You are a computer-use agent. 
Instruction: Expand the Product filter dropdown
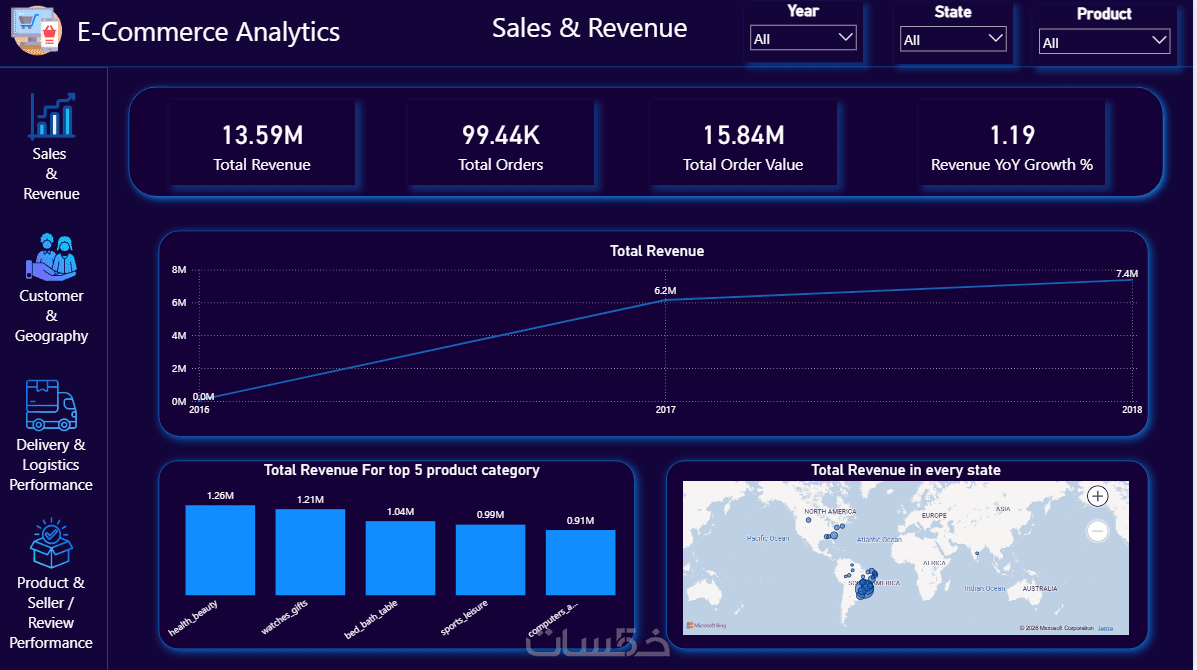pyautogui.click(x=1104, y=43)
